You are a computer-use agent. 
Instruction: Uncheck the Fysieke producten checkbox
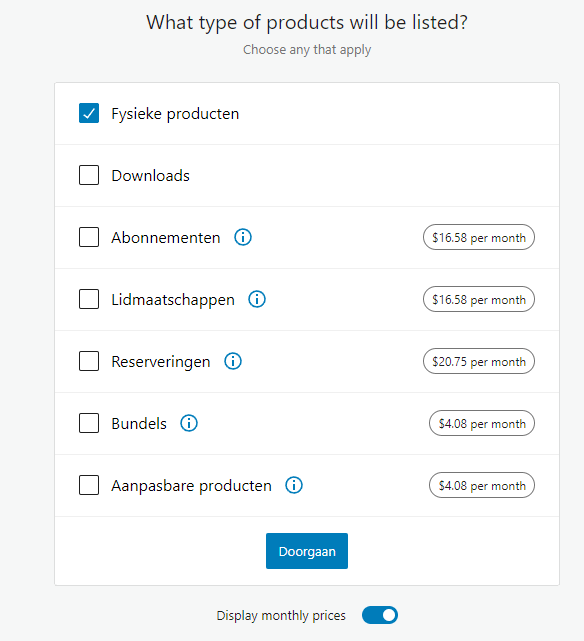coord(89,113)
